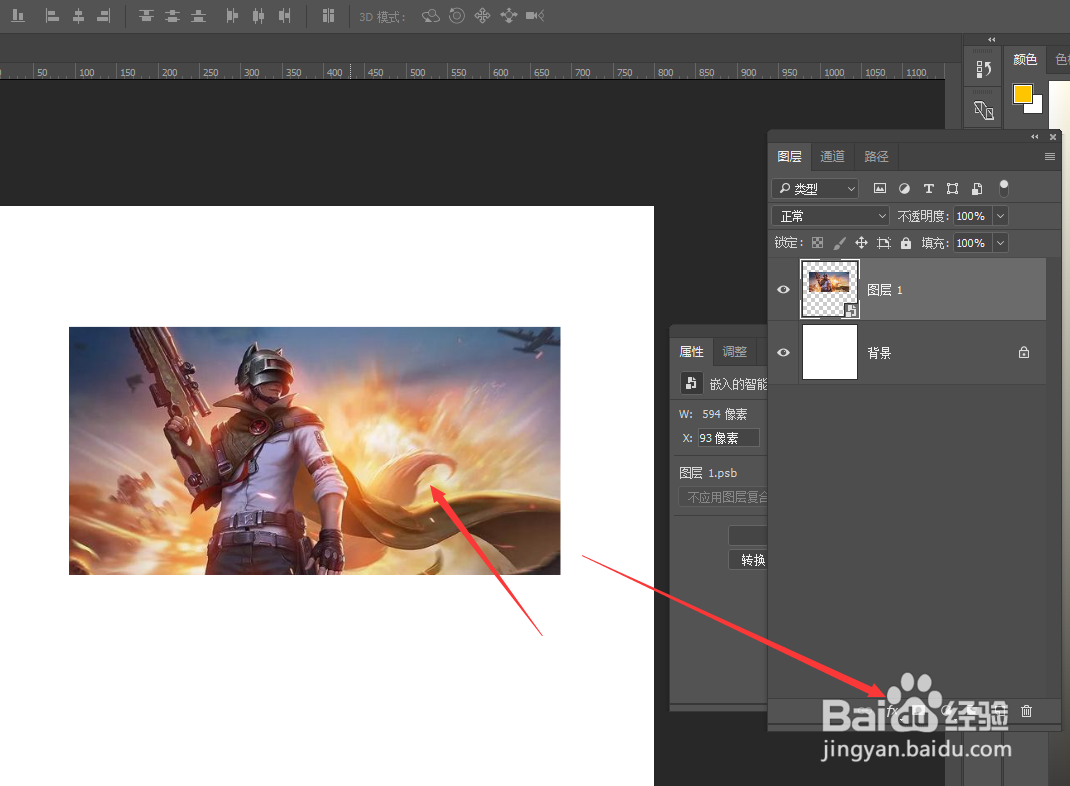
Task: Delete layer with trash icon
Action: (x=1026, y=711)
